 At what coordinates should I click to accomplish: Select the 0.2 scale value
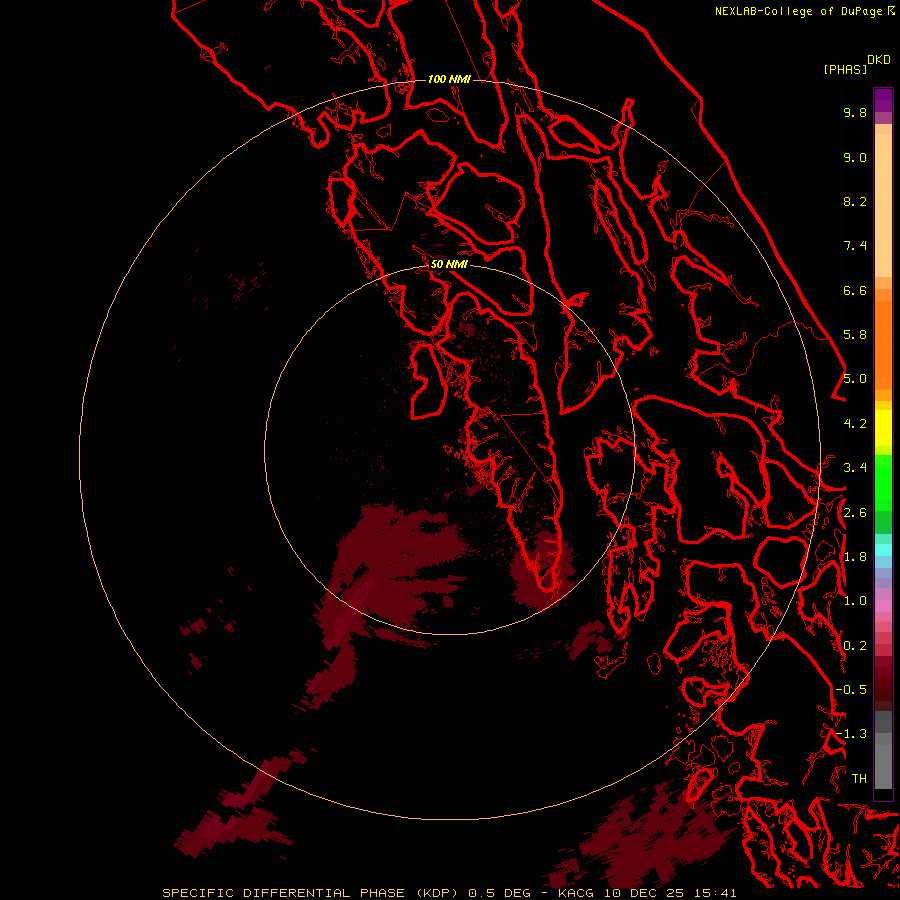855,646
